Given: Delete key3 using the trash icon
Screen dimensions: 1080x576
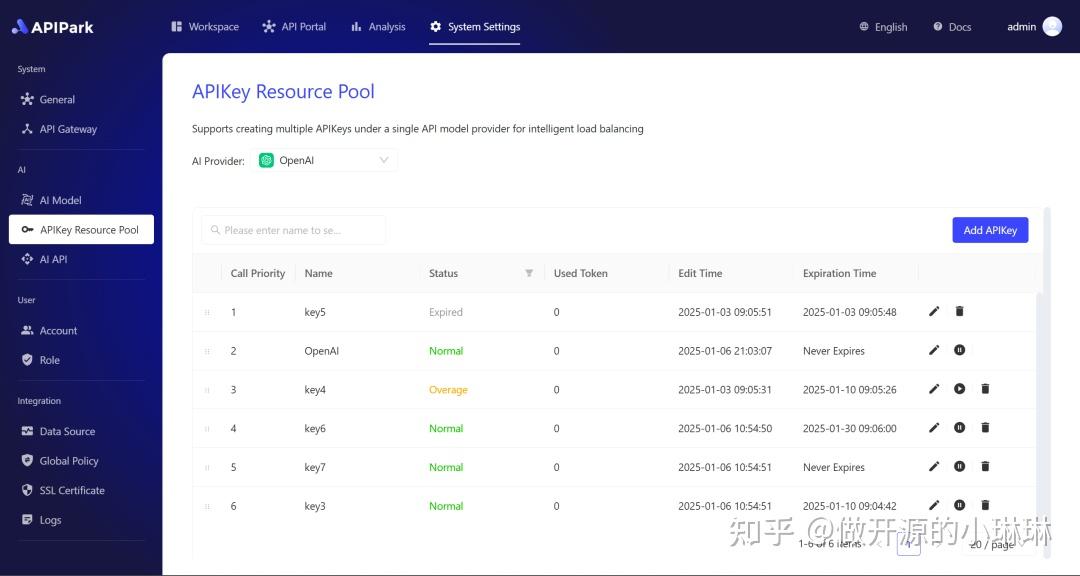Looking at the screenshot, I should (x=985, y=505).
